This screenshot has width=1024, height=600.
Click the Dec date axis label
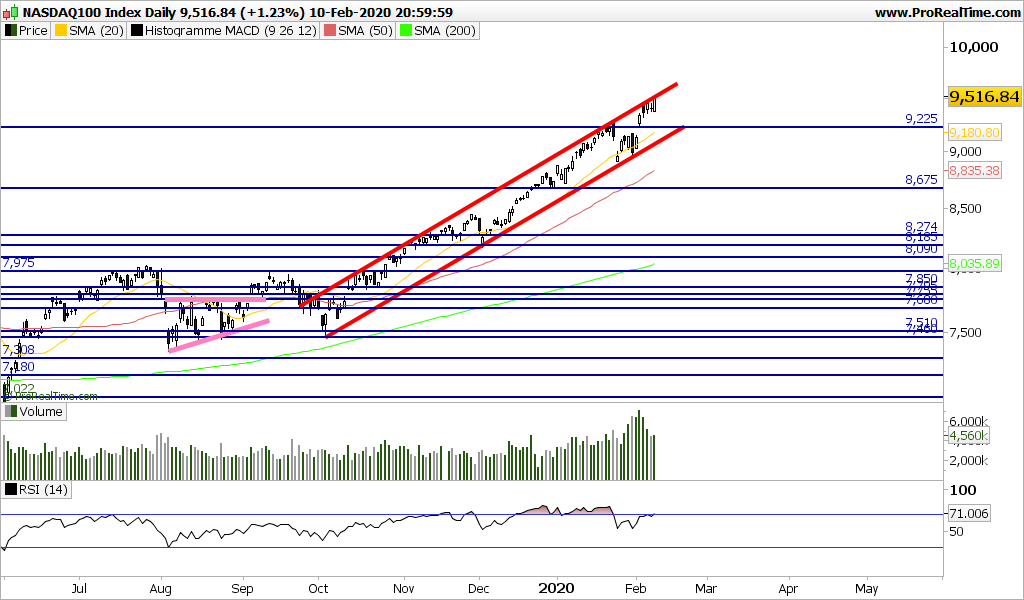click(479, 588)
